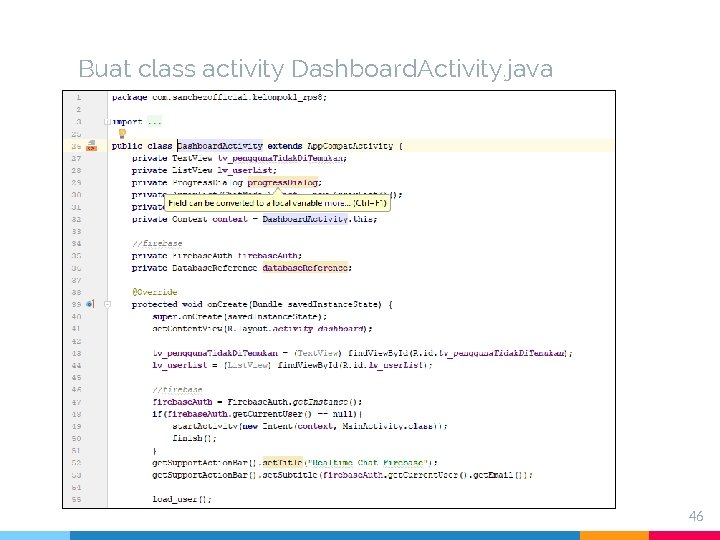This screenshot has height=540, width=720.
Task: Click AppCompatActivity in the extends clause
Action: tap(350, 146)
